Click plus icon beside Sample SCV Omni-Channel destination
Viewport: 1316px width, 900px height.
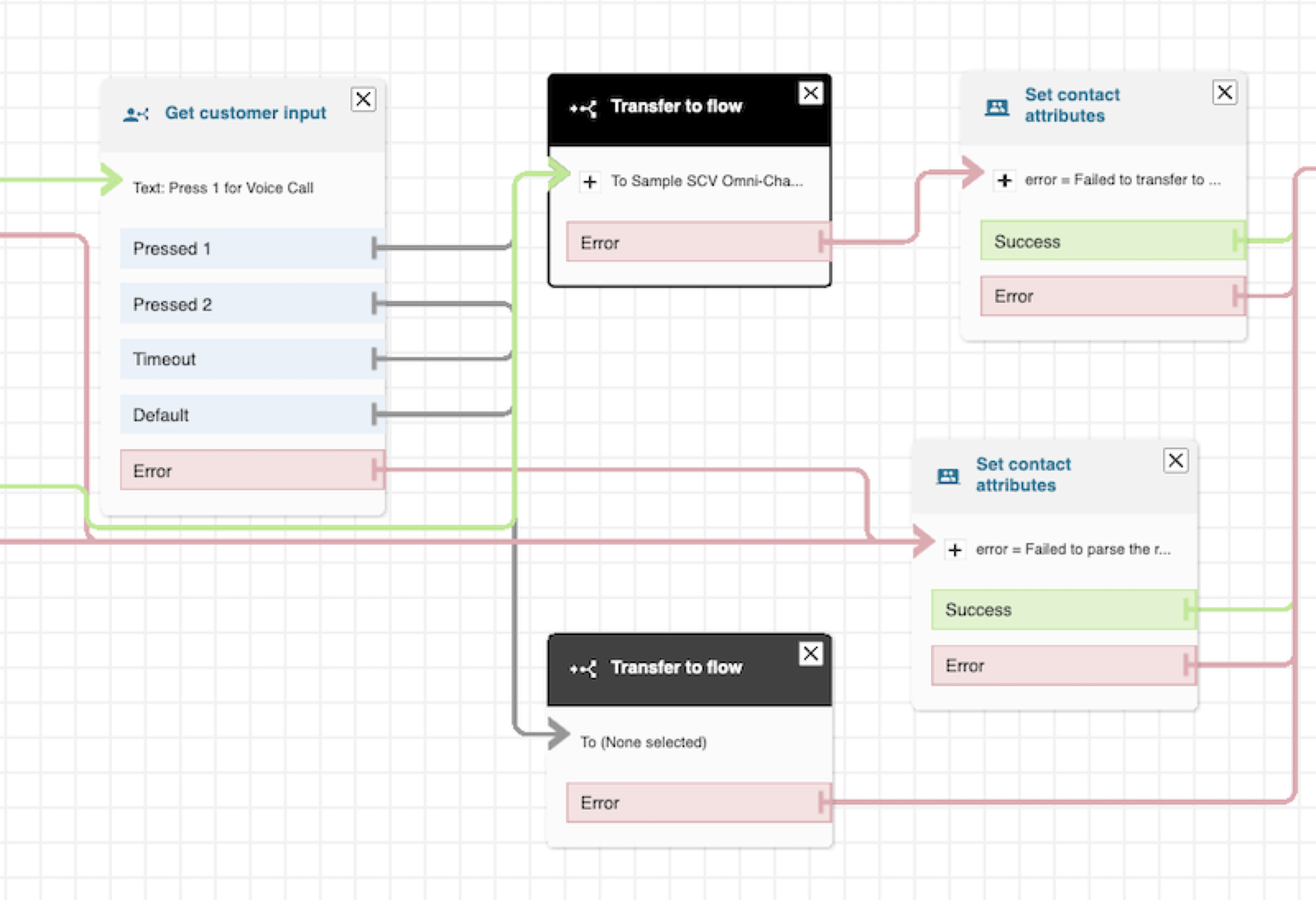point(589,182)
